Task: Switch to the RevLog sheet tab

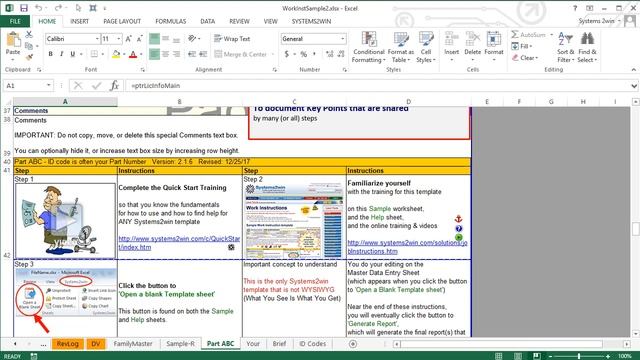Action: pyautogui.click(x=68, y=344)
